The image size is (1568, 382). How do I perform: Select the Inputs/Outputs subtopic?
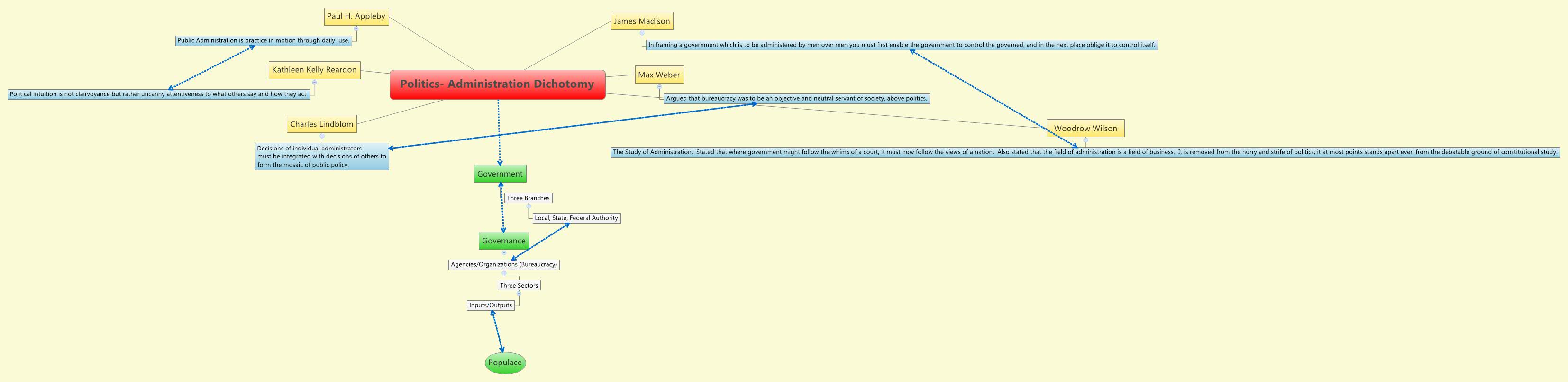coord(491,305)
